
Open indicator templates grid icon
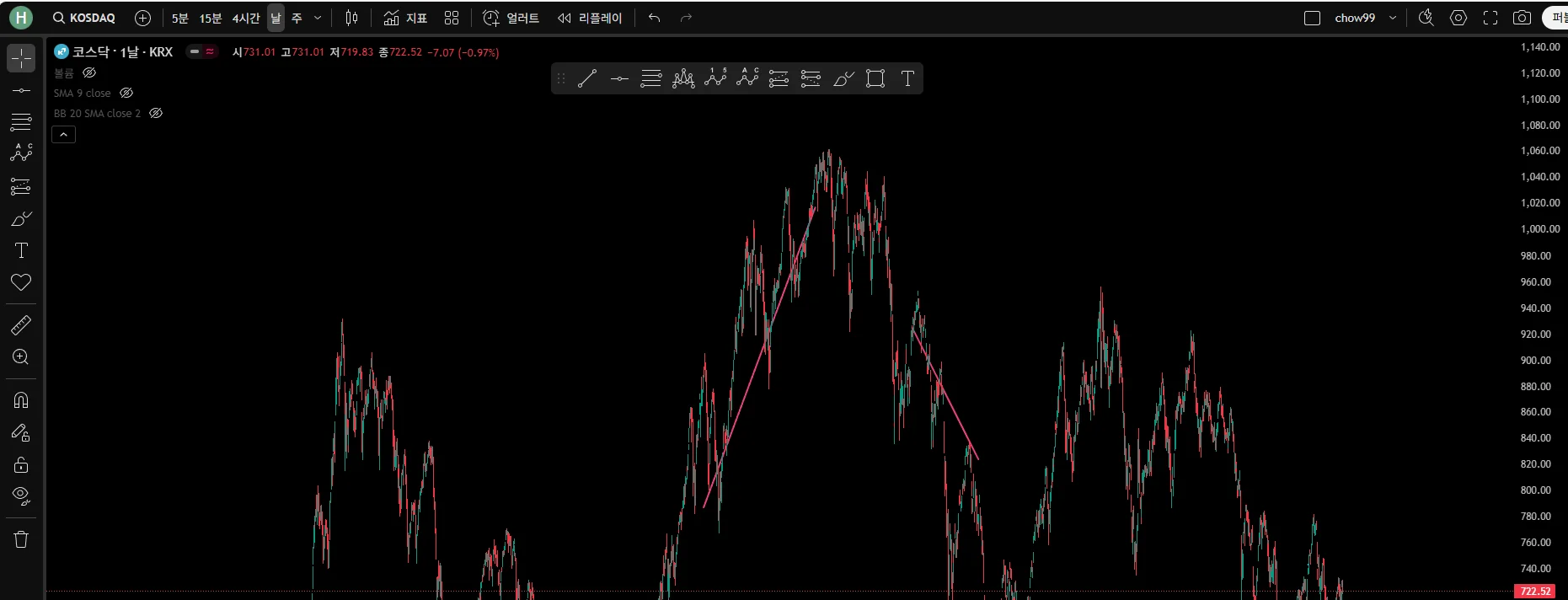[x=452, y=18]
